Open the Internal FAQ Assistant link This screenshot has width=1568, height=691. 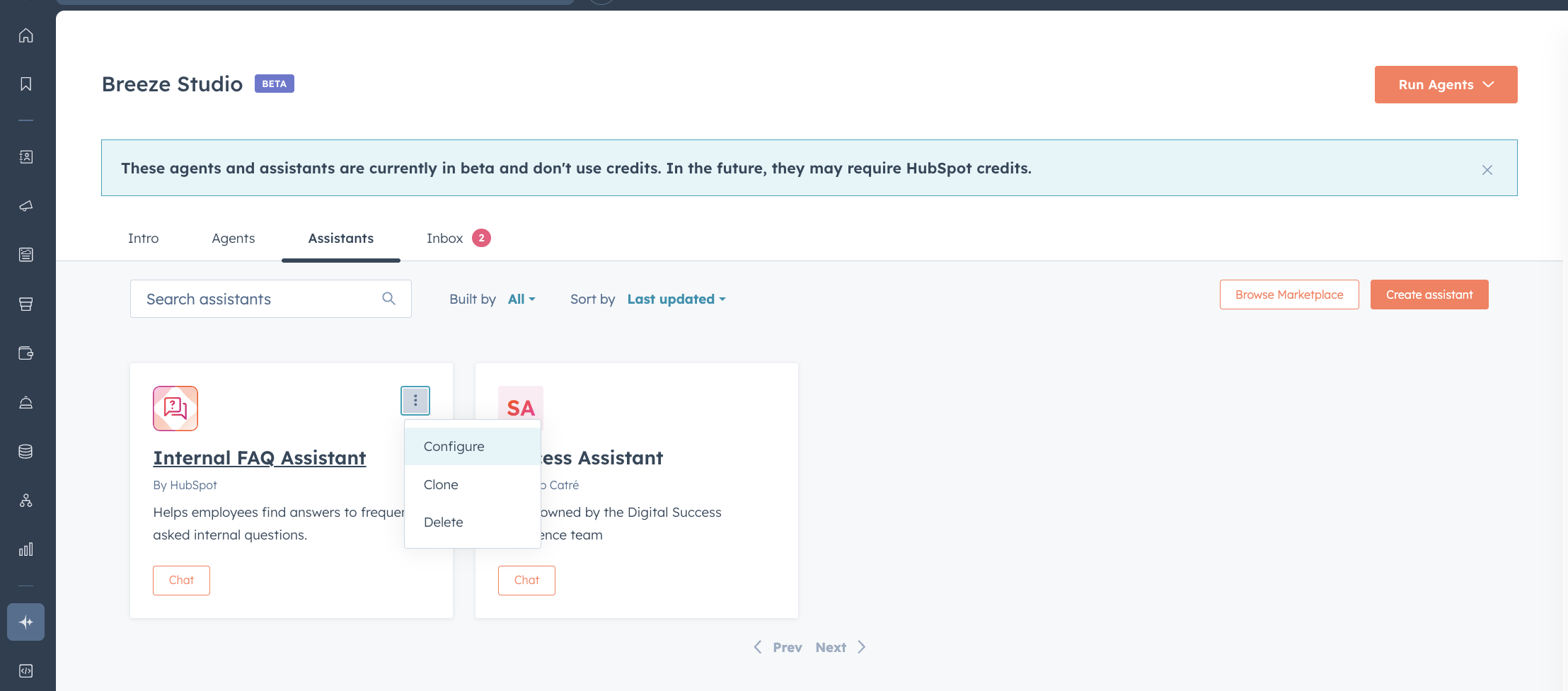pyautogui.click(x=260, y=458)
